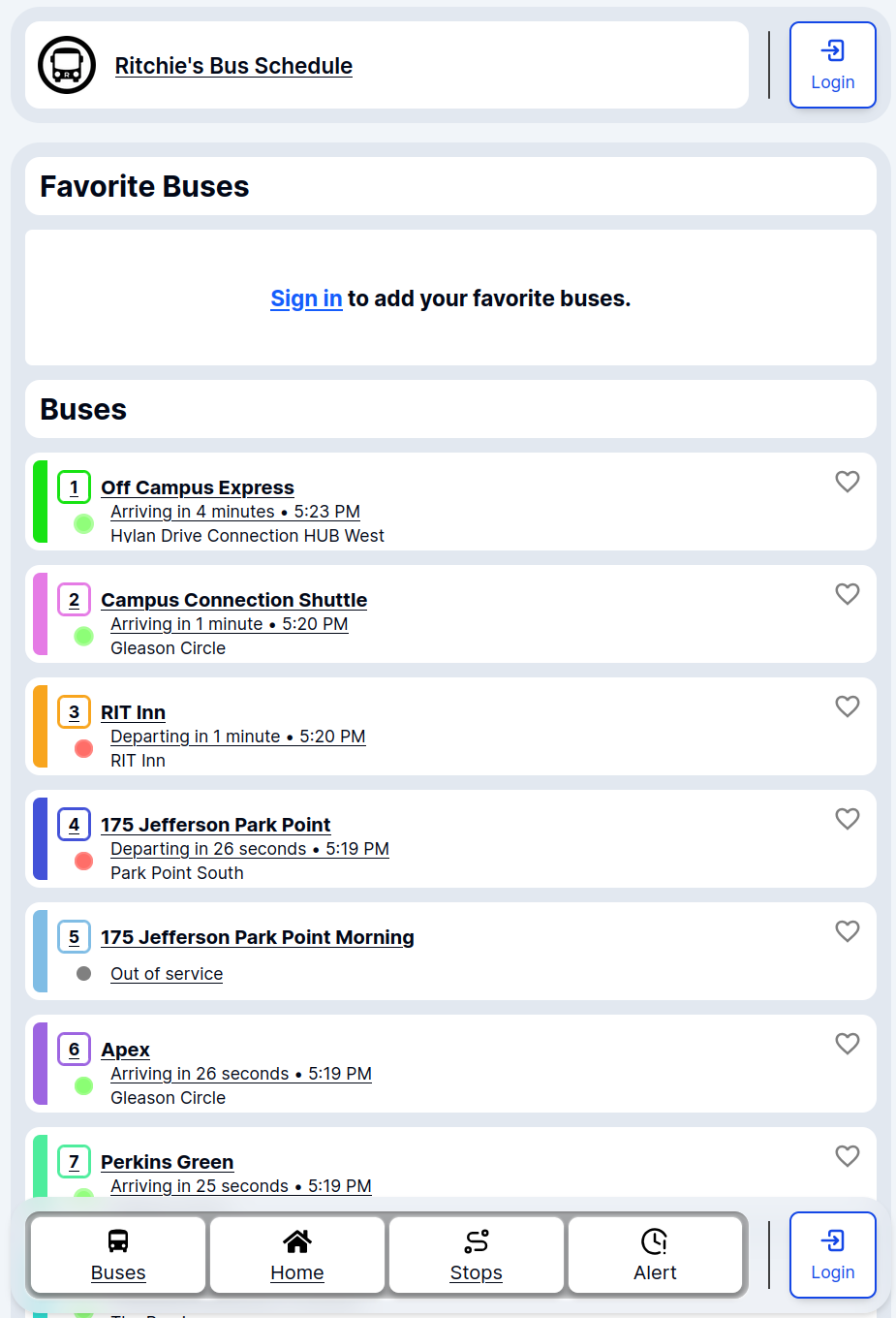Viewport: 896px width, 1318px height.
Task: Click the bottom bar Login button
Action: 833,1255
